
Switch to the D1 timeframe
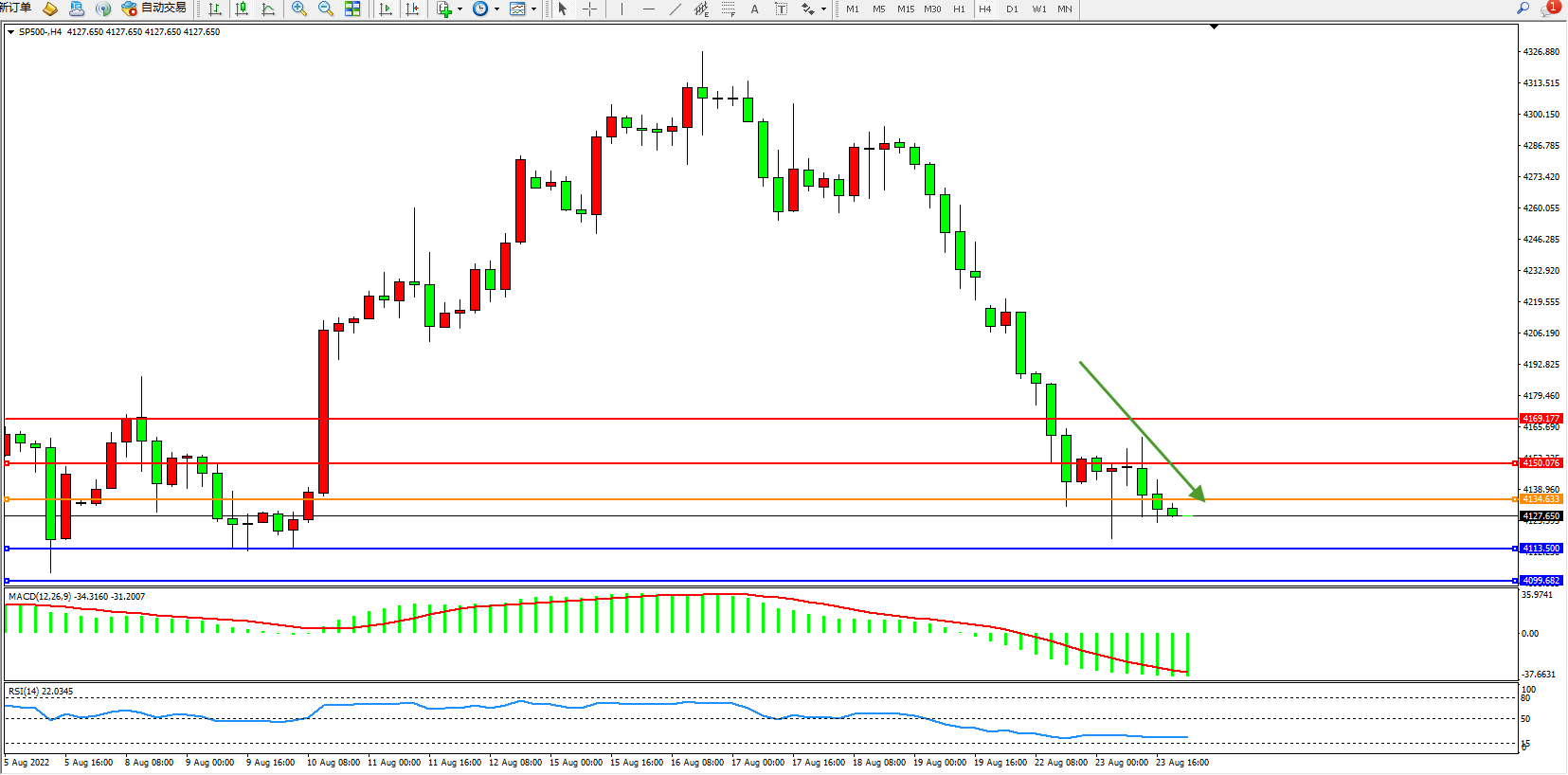point(1012,9)
